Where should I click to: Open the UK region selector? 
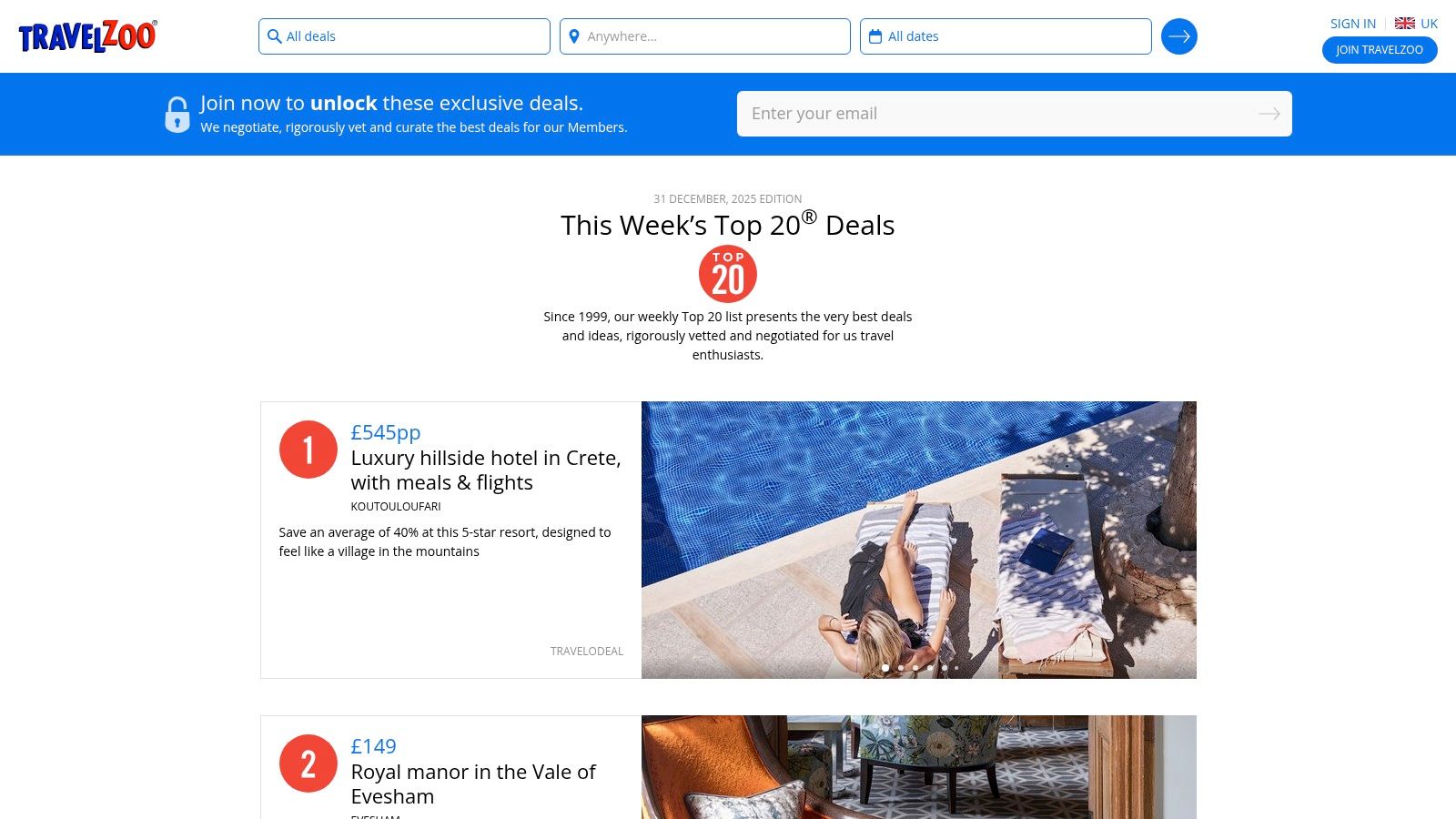click(x=1416, y=23)
